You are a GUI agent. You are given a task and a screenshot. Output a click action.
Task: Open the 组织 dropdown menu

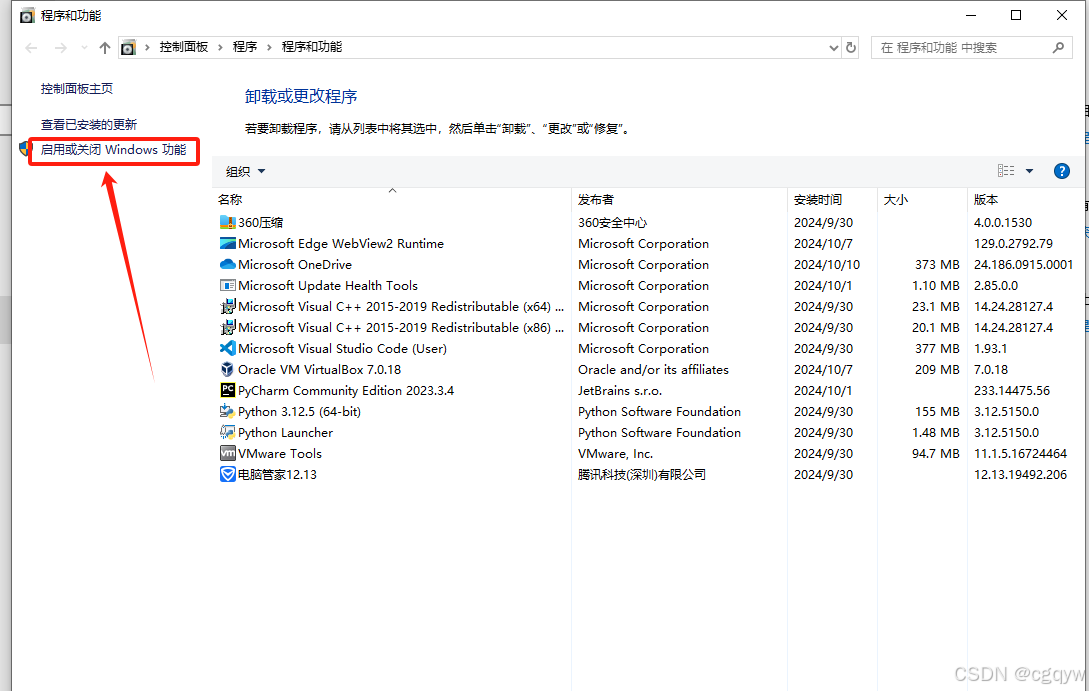[x=245, y=171]
